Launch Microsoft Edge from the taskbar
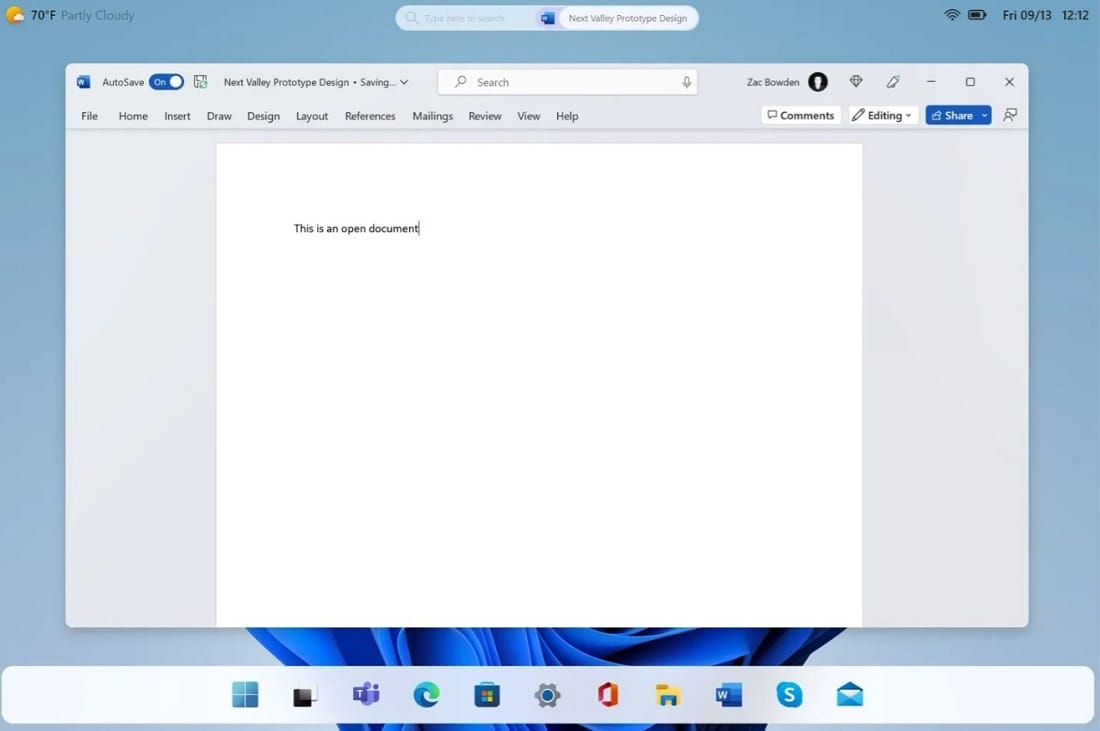The height and width of the screenshot is (731, 1100). pos(426,694)
